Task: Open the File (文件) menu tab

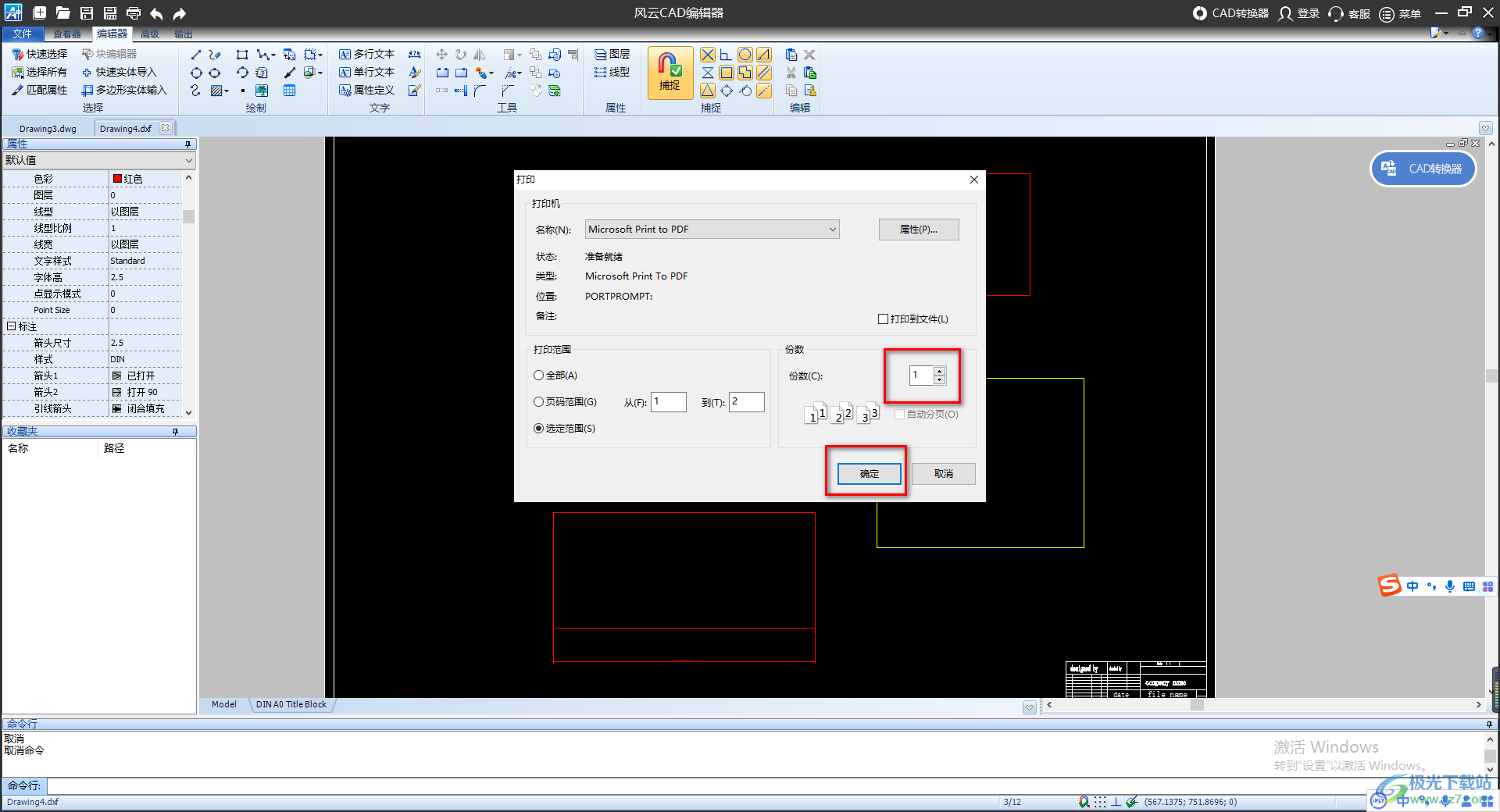Action: tap(22, 34)
